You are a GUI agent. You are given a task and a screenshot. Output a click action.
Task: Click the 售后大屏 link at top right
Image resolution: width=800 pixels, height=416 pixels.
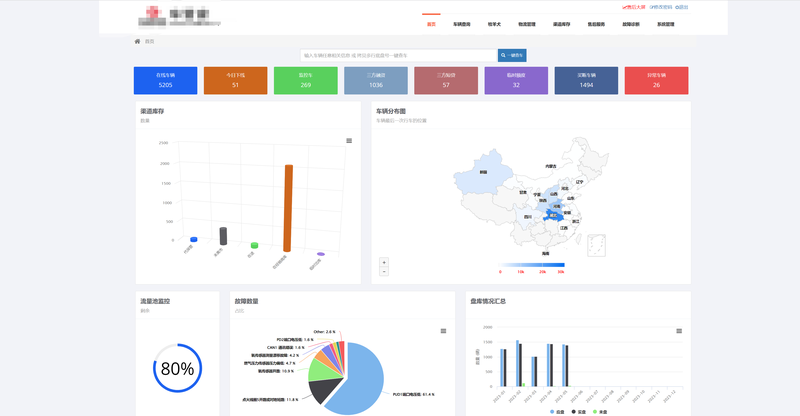(x=634, y=7)
